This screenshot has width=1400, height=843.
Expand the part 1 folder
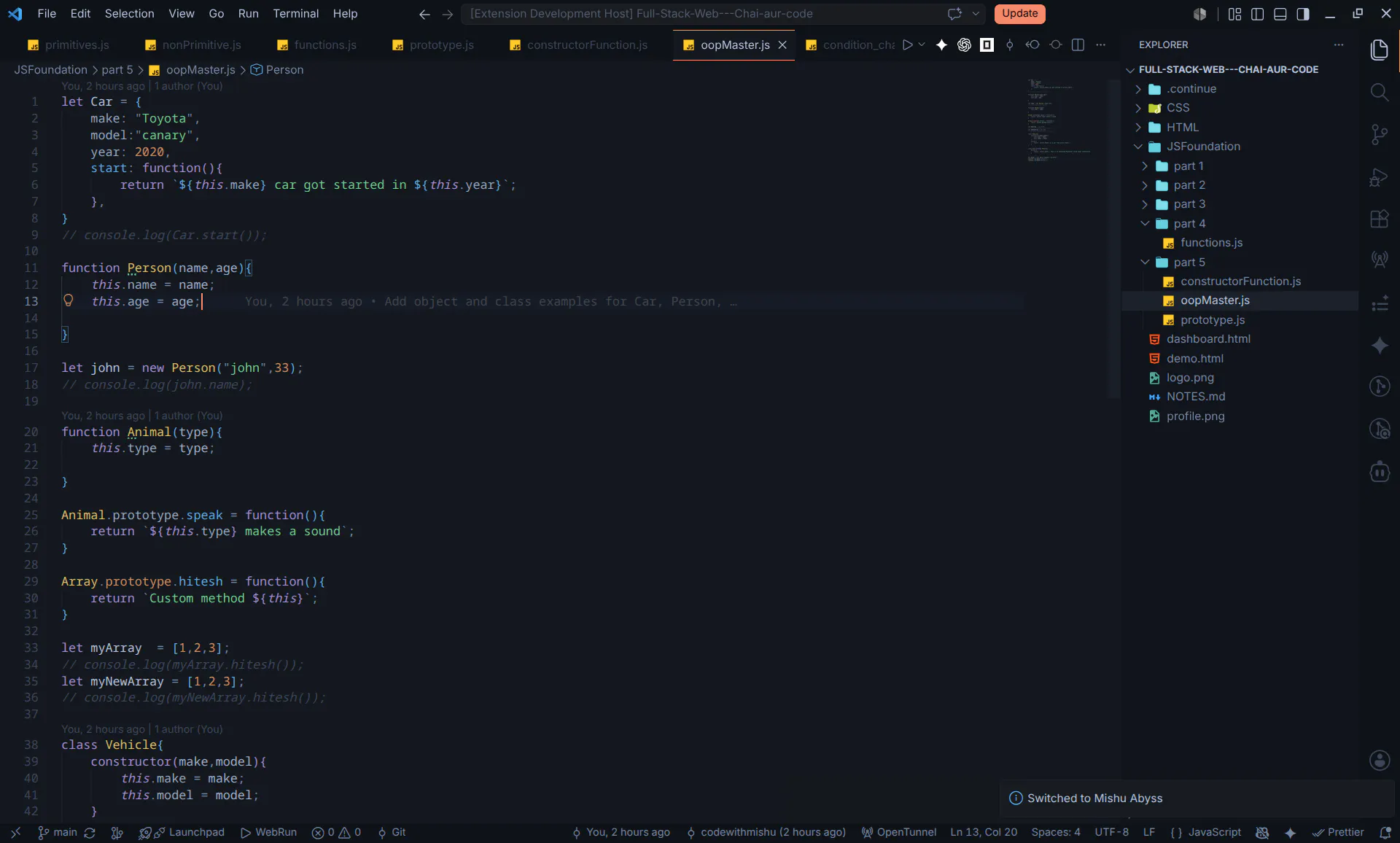tap(1189, 166)
